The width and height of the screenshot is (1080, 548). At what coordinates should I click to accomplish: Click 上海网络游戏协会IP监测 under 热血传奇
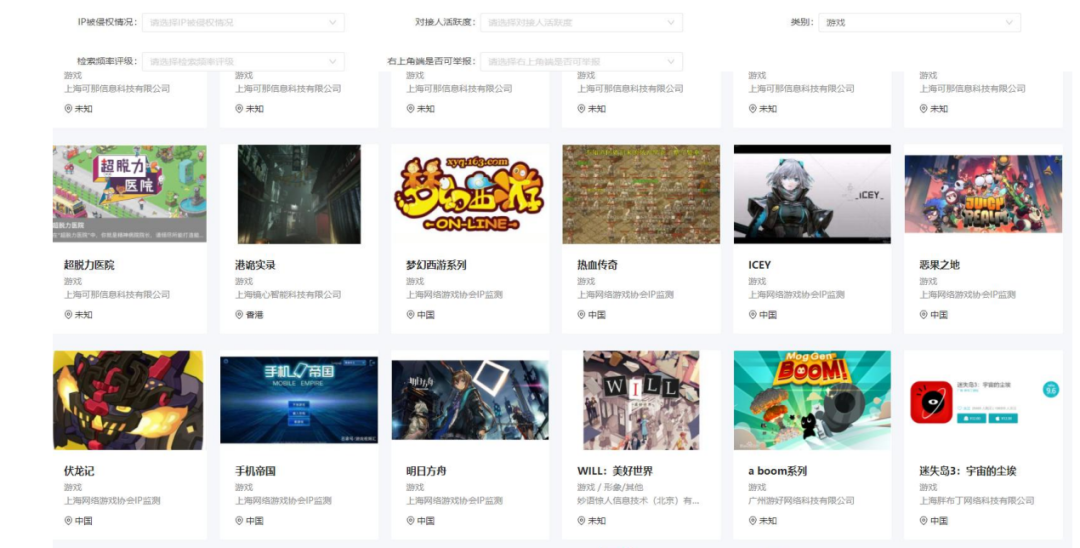tap(625, 295)
